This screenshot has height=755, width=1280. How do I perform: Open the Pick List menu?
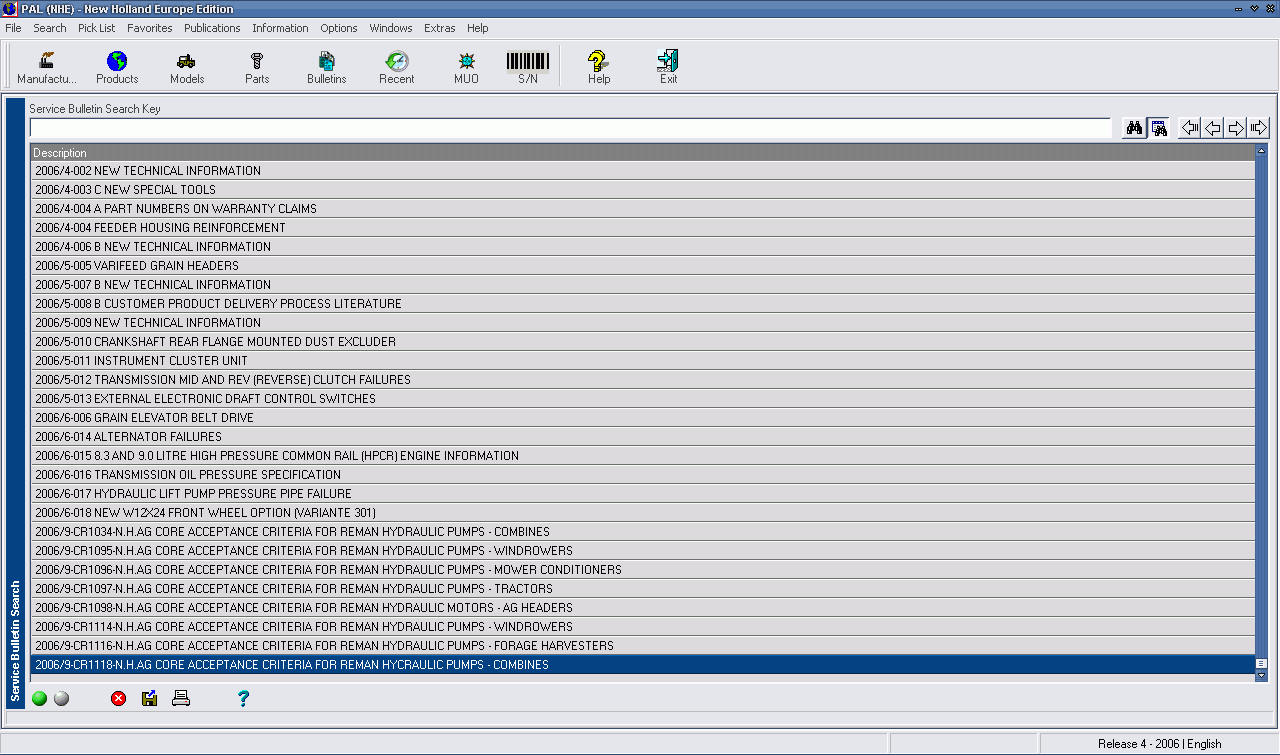pyautogui.click(x=96, y=28)
